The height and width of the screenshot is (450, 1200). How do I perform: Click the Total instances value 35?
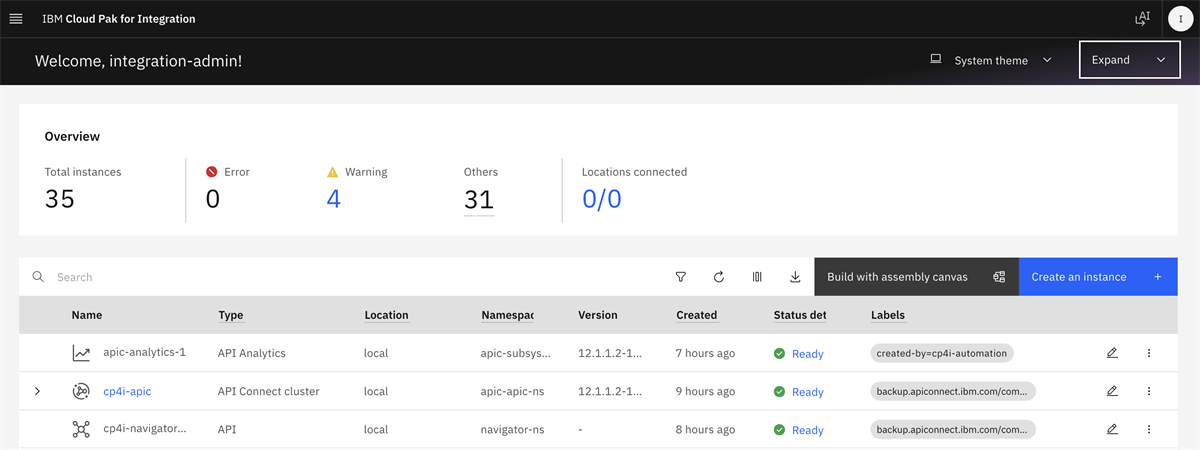[x=60, y=199]
